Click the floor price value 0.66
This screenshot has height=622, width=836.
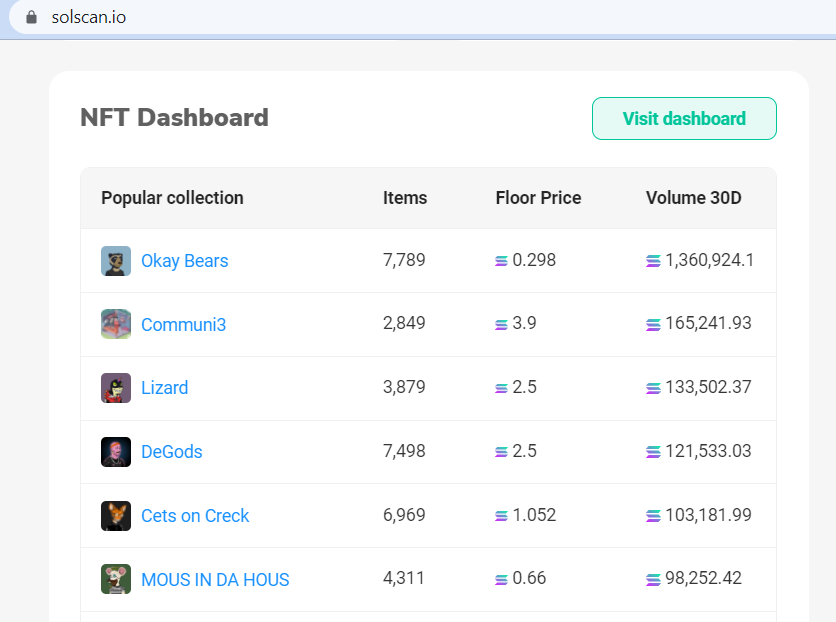[529, 578]
